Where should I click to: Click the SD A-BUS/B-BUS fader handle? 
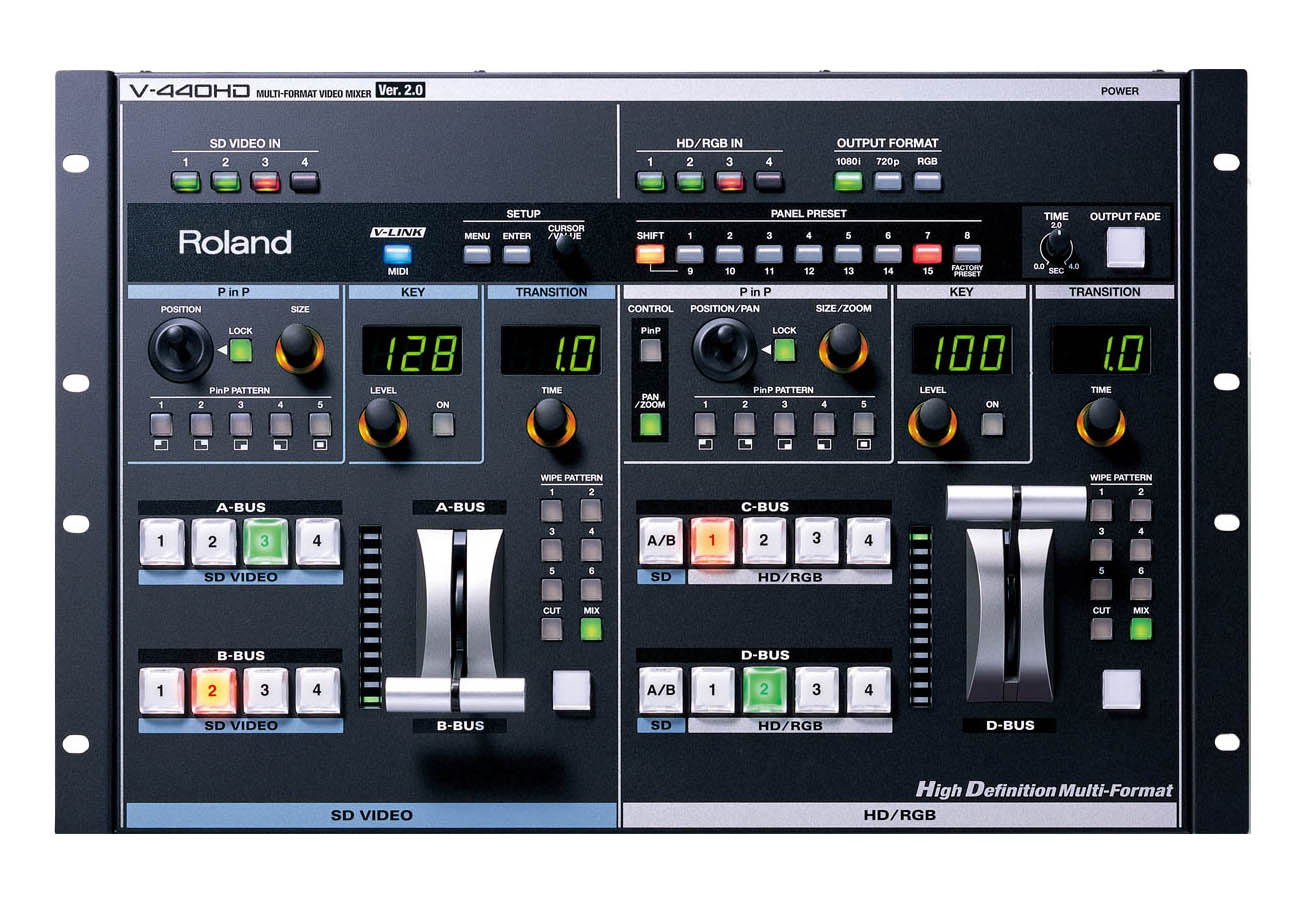[455, 694]
